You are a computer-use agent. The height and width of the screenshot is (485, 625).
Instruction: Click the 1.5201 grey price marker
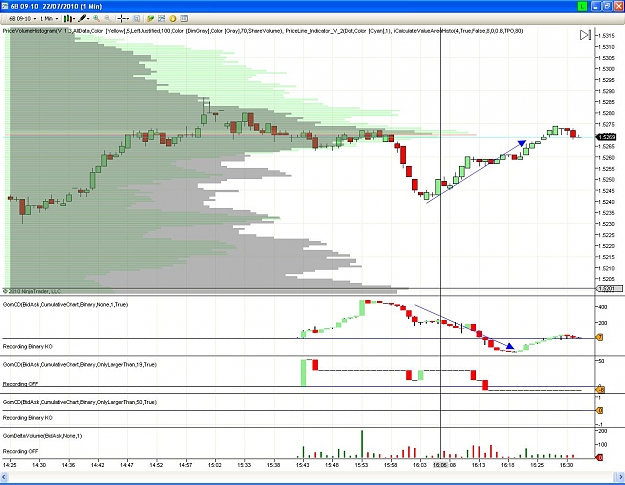click(609, 288)
